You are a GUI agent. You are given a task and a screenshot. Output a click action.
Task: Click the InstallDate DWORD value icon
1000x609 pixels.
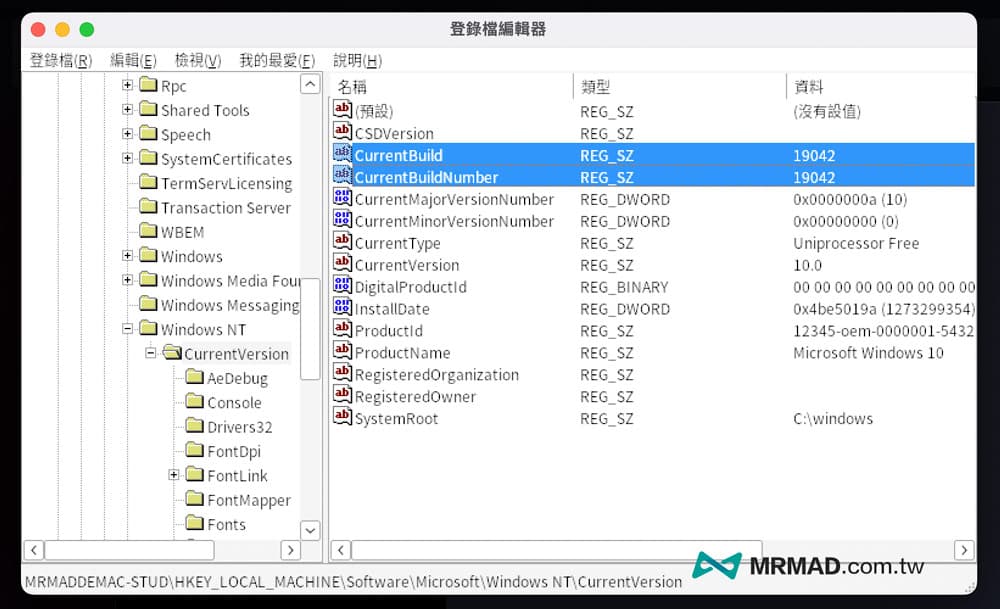pos(342,309)
